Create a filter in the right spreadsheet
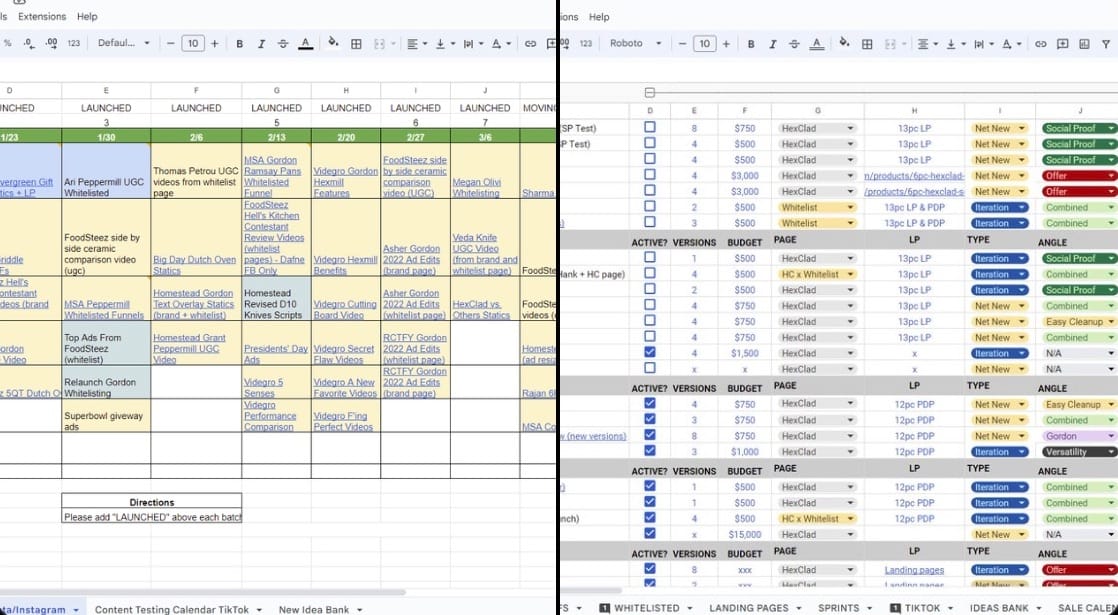1118x615 pixels. (1106, 43)
